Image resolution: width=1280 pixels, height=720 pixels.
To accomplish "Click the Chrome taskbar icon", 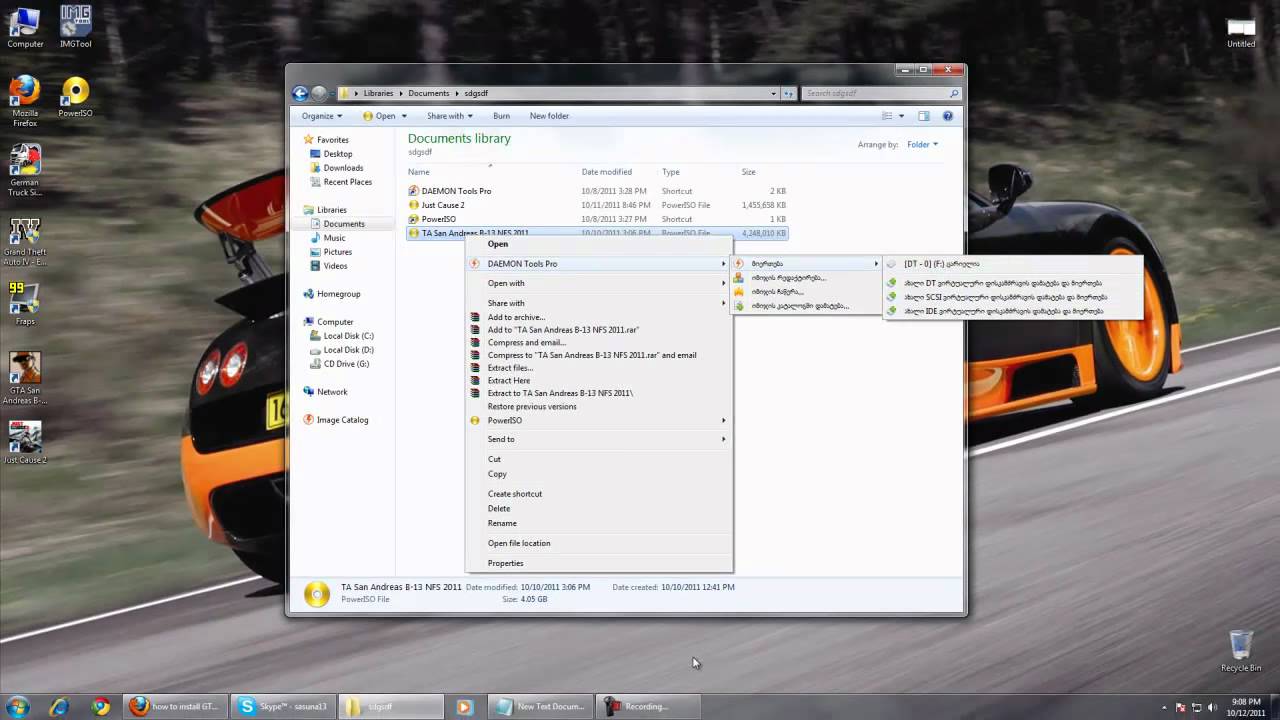I will pos(100,706).
